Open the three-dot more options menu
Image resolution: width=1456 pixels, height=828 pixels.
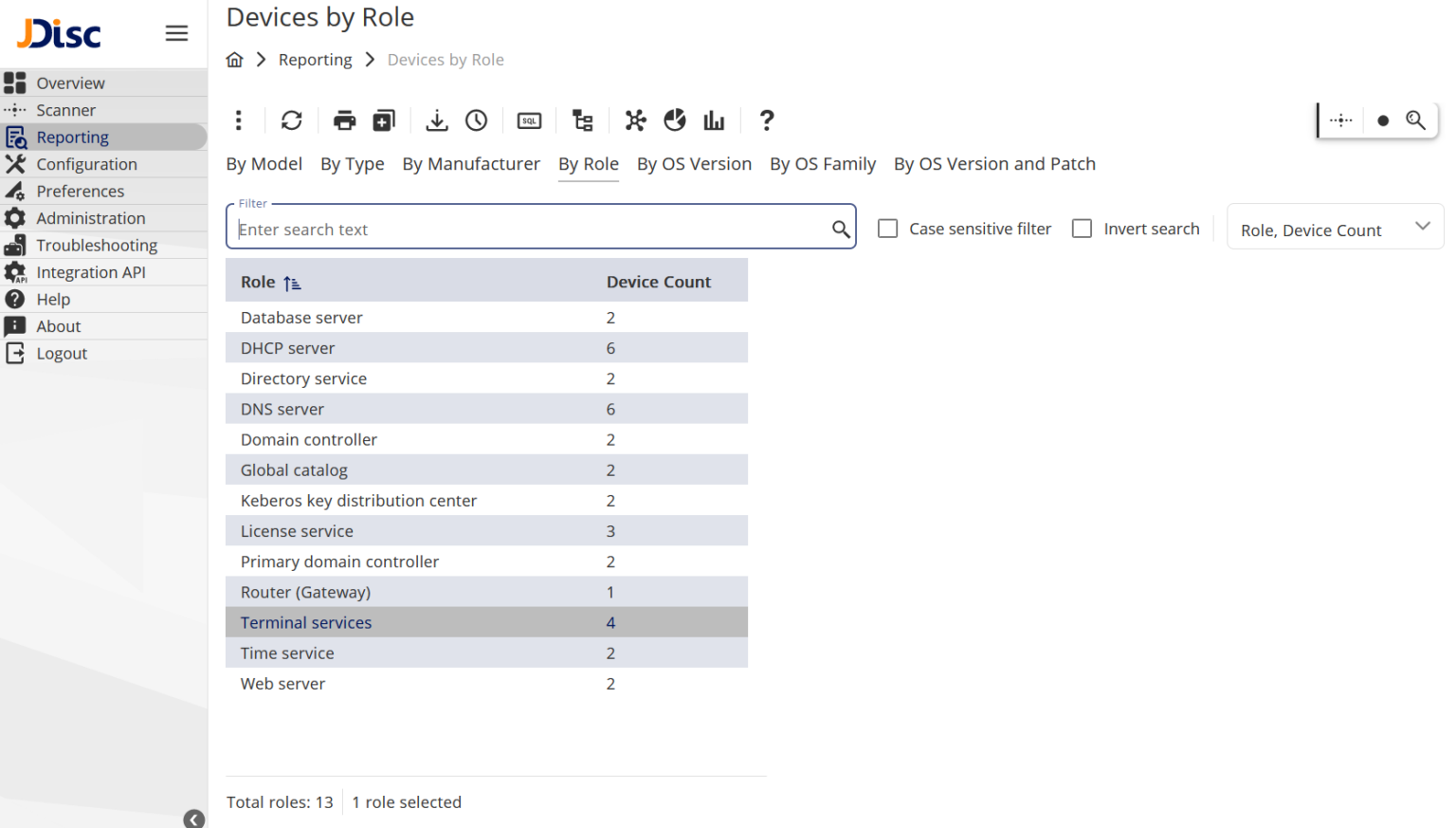[238, 120]
